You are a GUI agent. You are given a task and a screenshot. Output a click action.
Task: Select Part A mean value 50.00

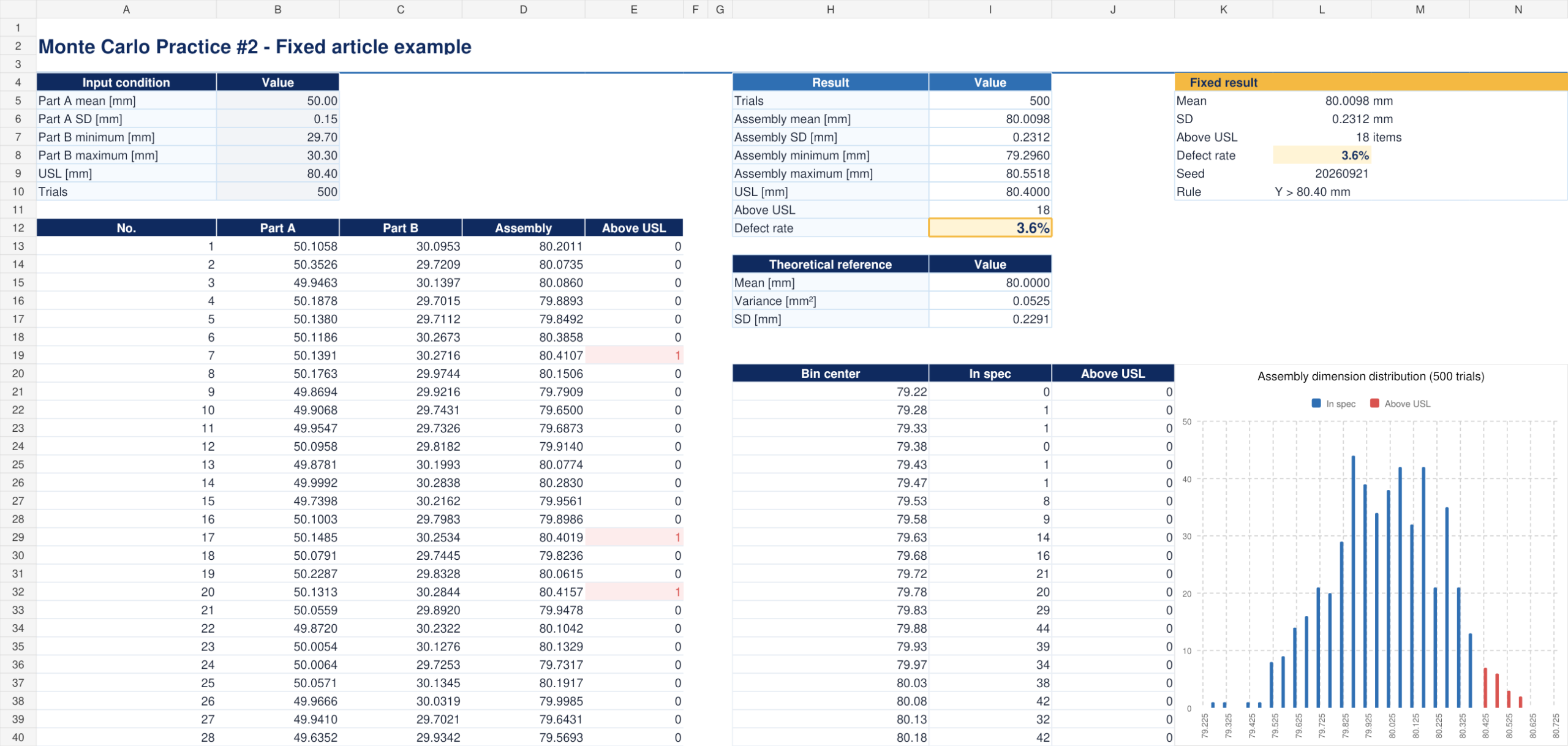[277, 100]
